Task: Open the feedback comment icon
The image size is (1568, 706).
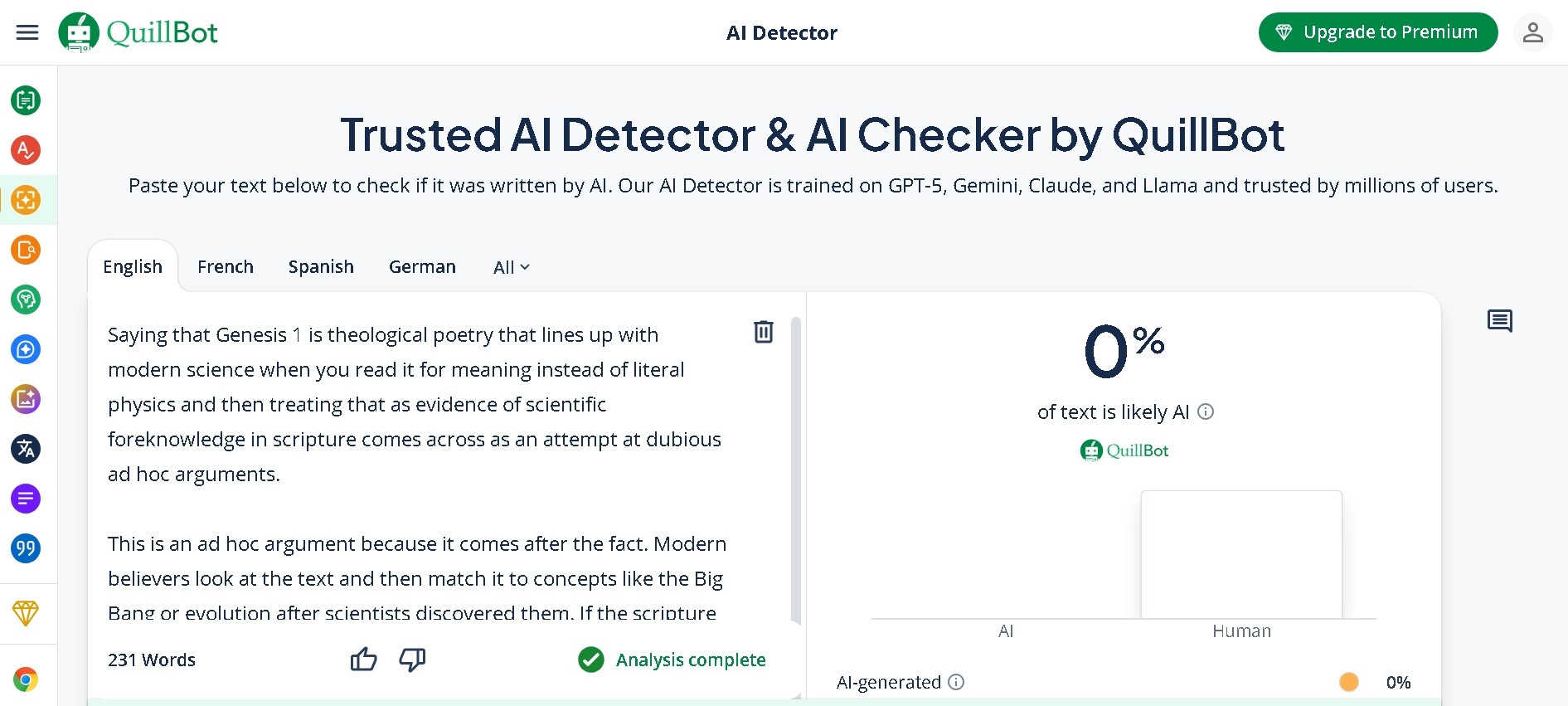Action: [x=1499, y=321]
